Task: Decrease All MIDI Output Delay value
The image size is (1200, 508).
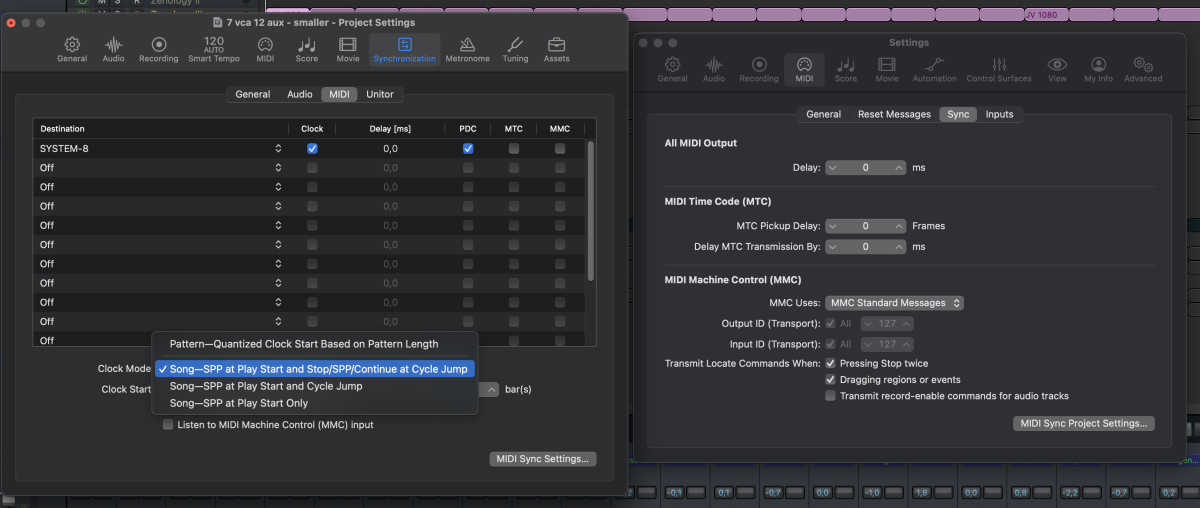Action: point(833,168)
